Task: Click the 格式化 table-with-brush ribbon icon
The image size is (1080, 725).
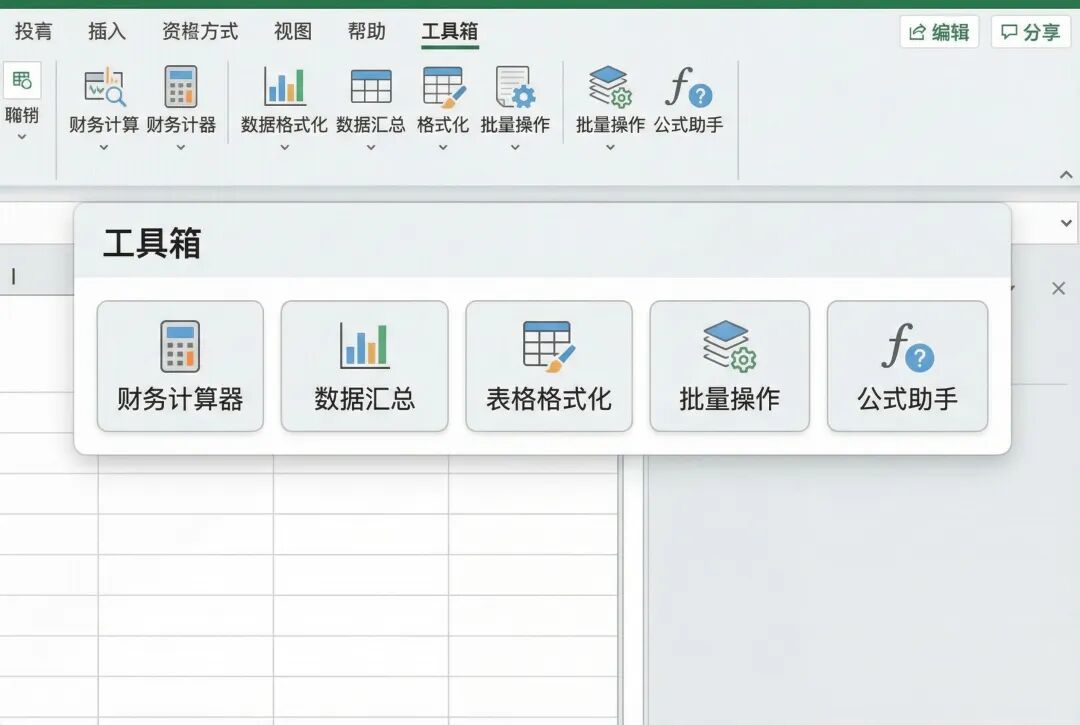Action: pyautogui.click(x=444, y=87)
